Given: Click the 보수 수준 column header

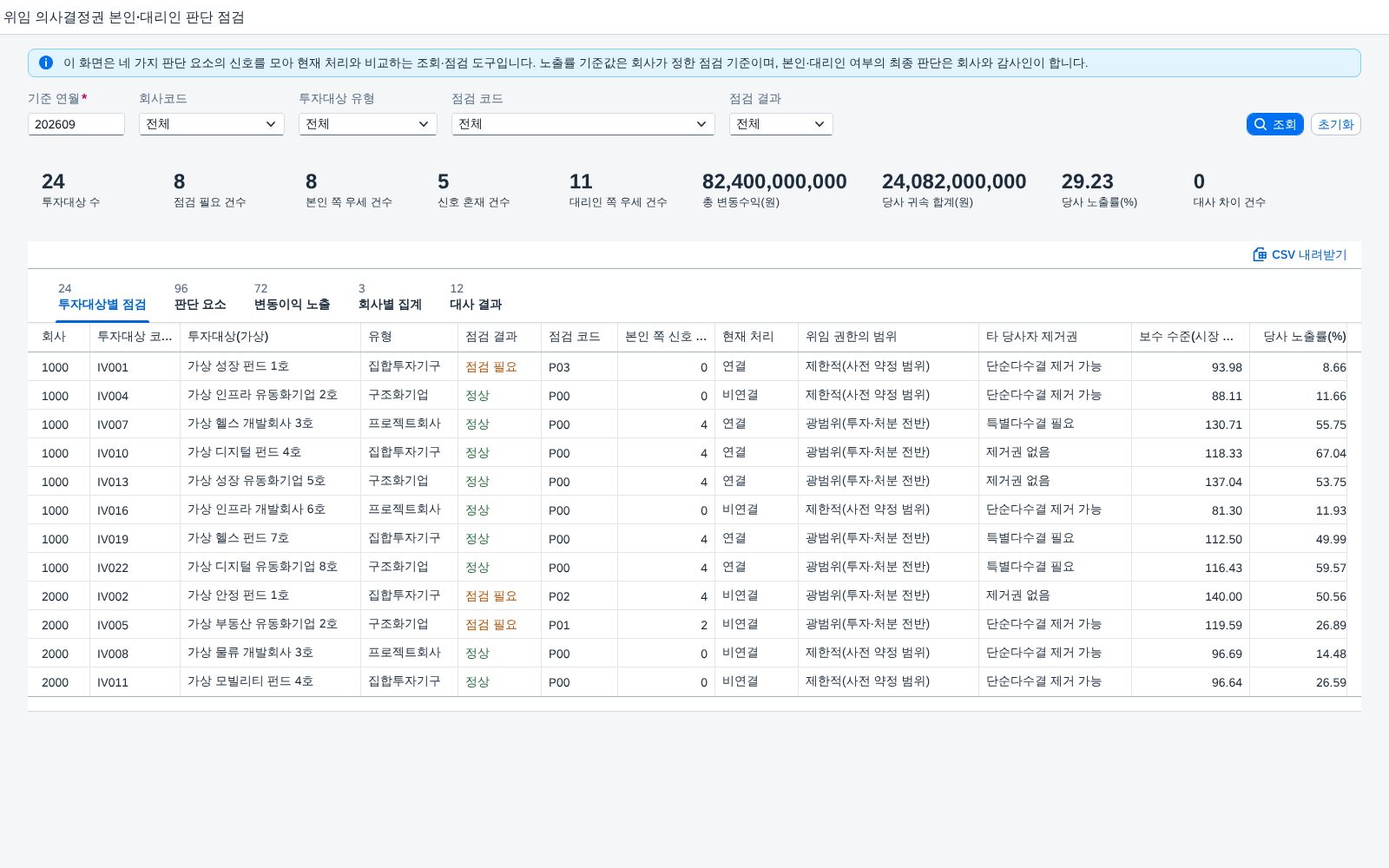Looking at the screenshot, I should click(1191, 337).
